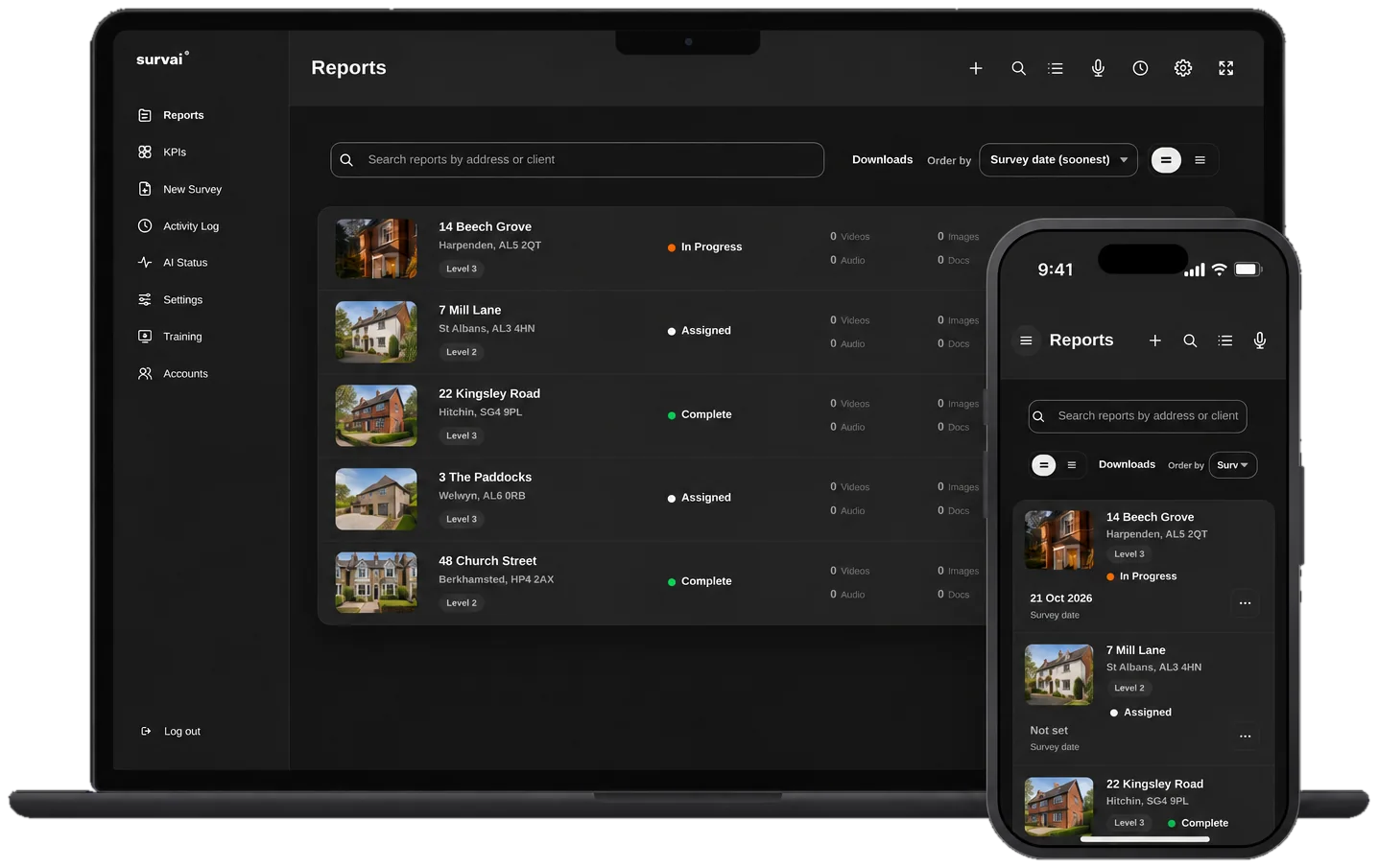1378x868 pixels.
Task: Open search via desktop header magnifier icon
Action: [x=1018, y=68]
